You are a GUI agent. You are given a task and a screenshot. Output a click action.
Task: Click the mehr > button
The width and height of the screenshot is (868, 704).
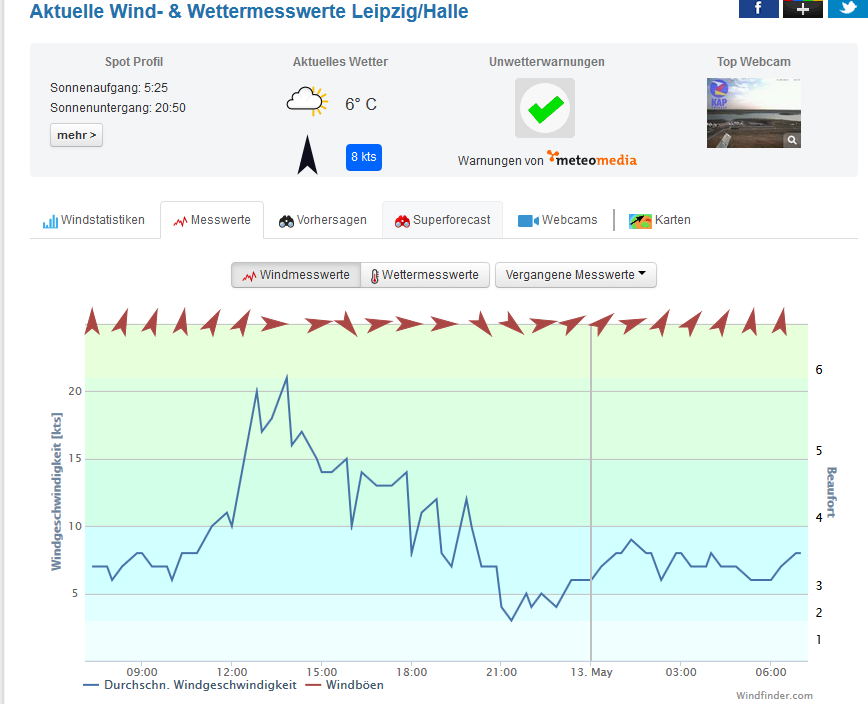76,135
